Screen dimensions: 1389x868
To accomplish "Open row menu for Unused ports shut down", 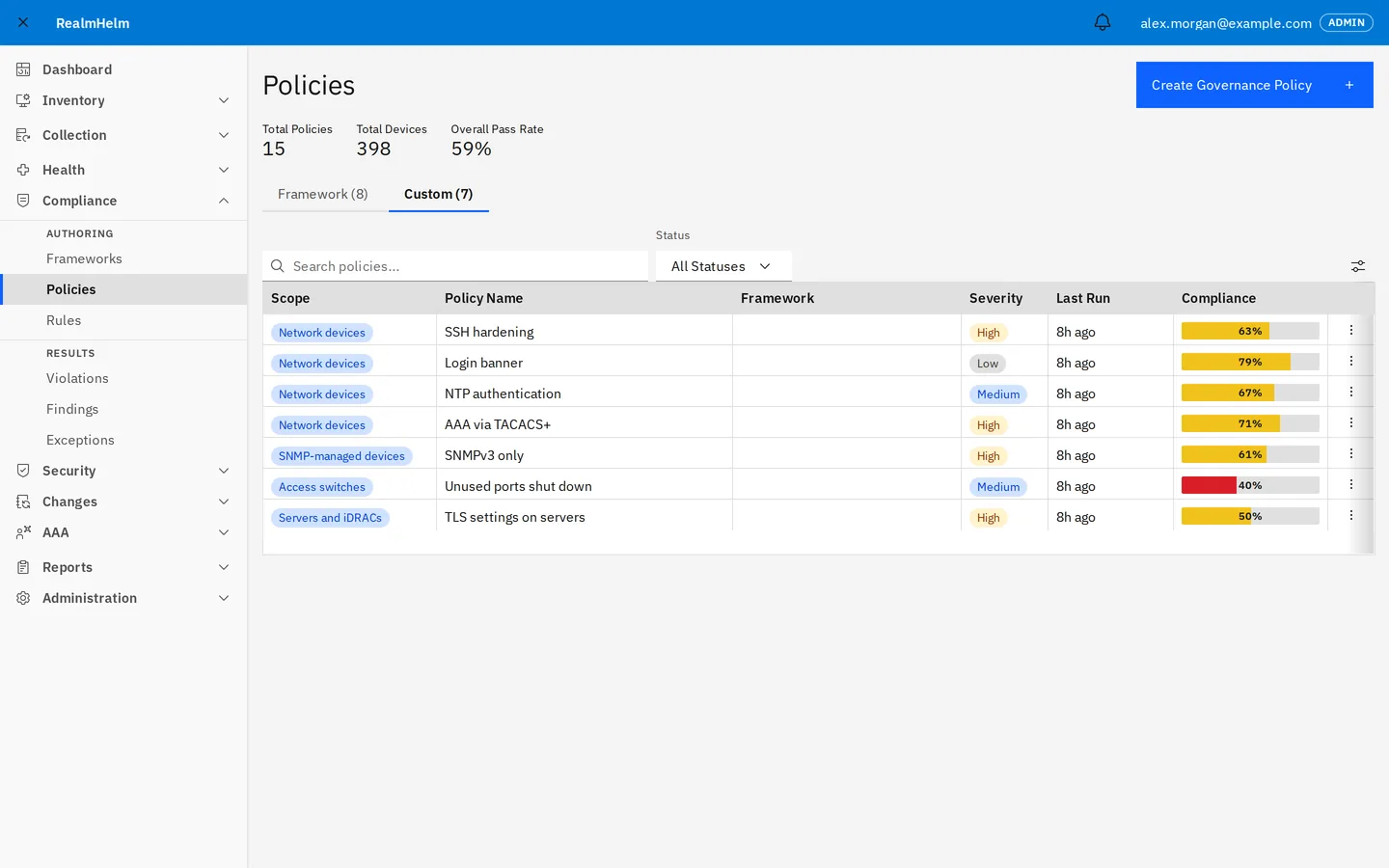I will 1351,485.
